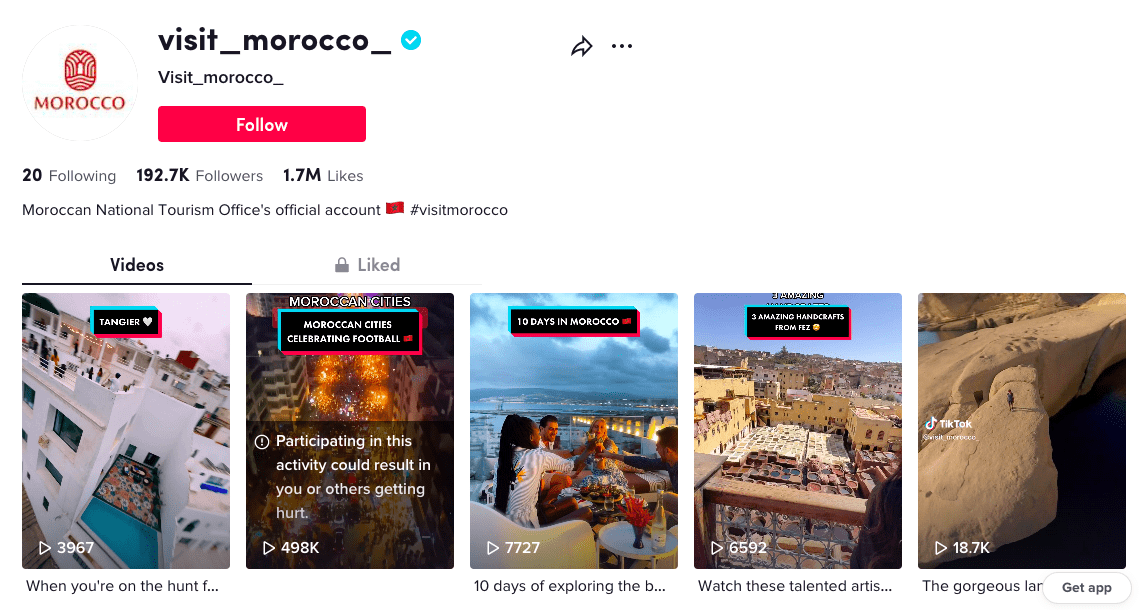Click the play icon showing 498K views
The height and width of the screenshot is (610, 1148).
[269, 548]
